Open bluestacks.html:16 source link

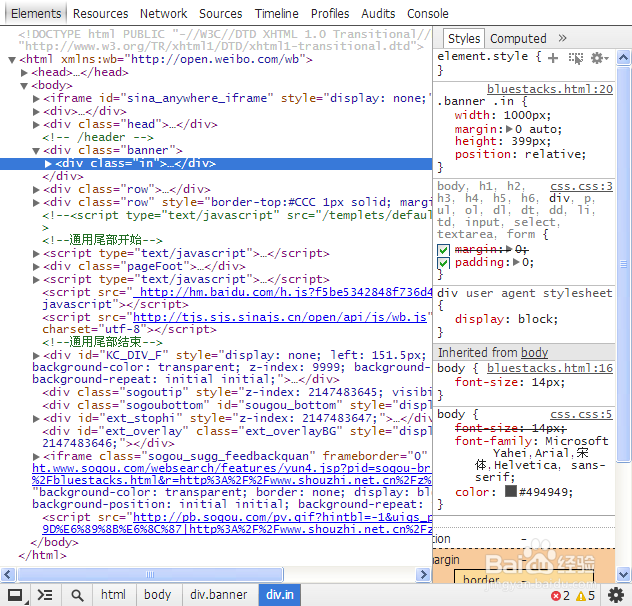(550, 368)
